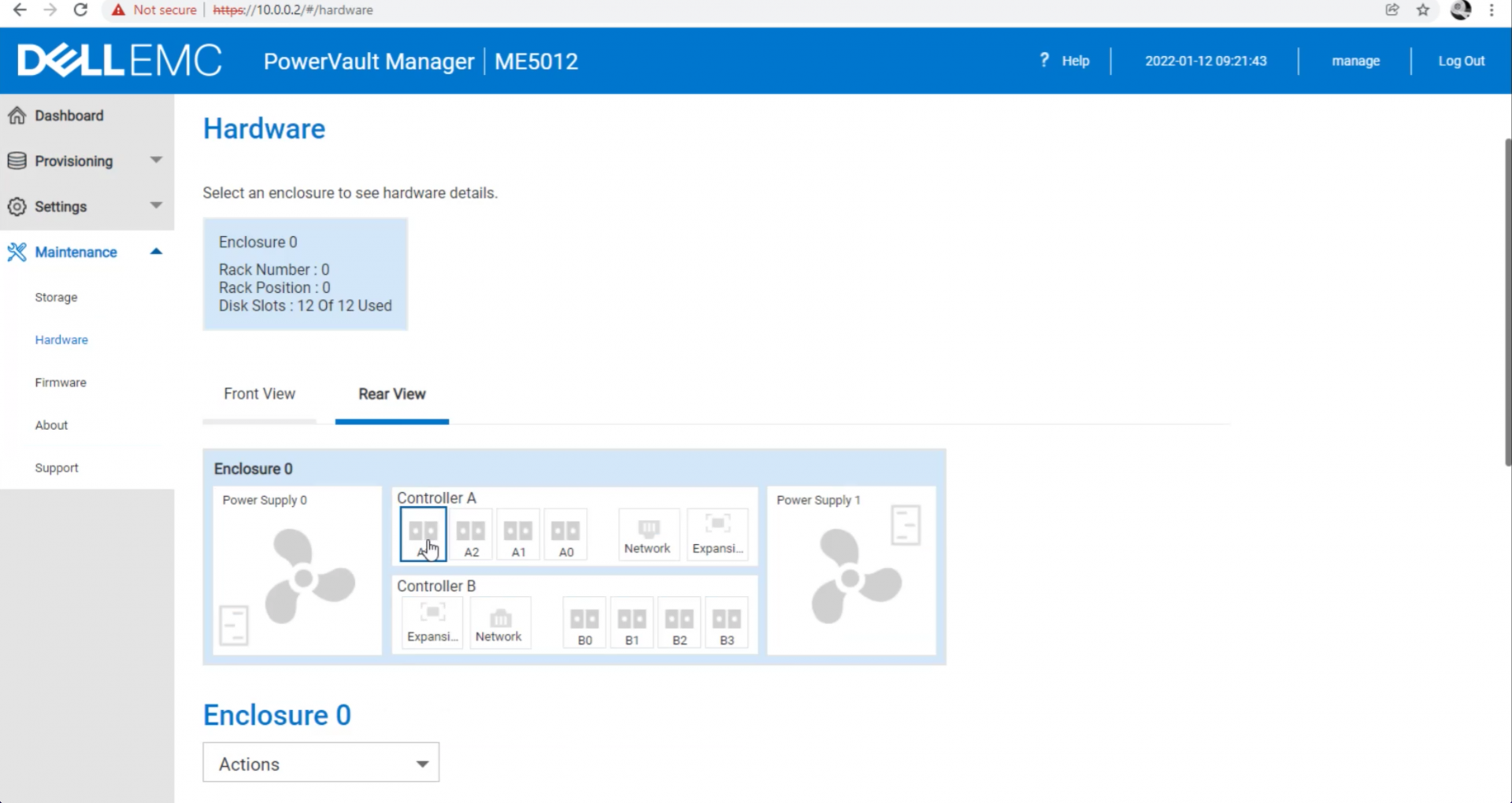Click the Log Out link
The height and width of the screenshot is (803, 1512).
1461,61
